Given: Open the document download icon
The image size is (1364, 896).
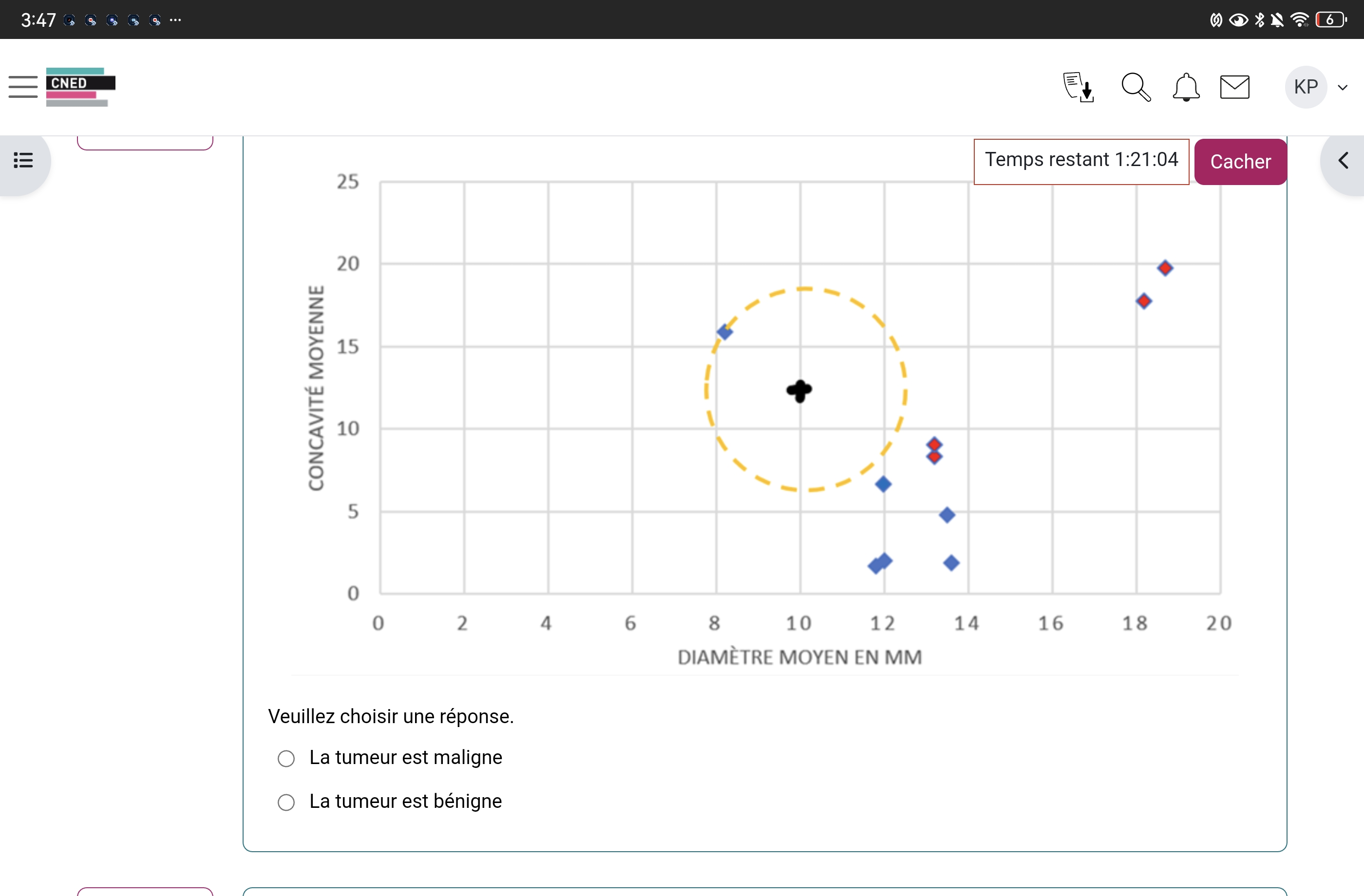Looking at the screenshot, I should point(1078,87).
